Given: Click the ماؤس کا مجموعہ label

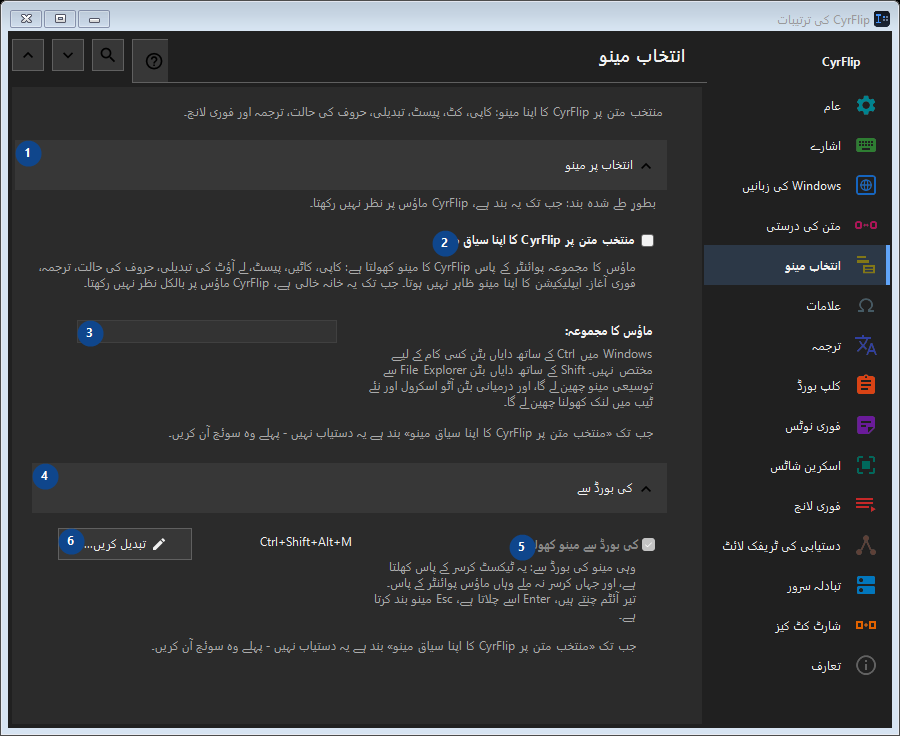Looking at the screenshot, I should point(608,331).
